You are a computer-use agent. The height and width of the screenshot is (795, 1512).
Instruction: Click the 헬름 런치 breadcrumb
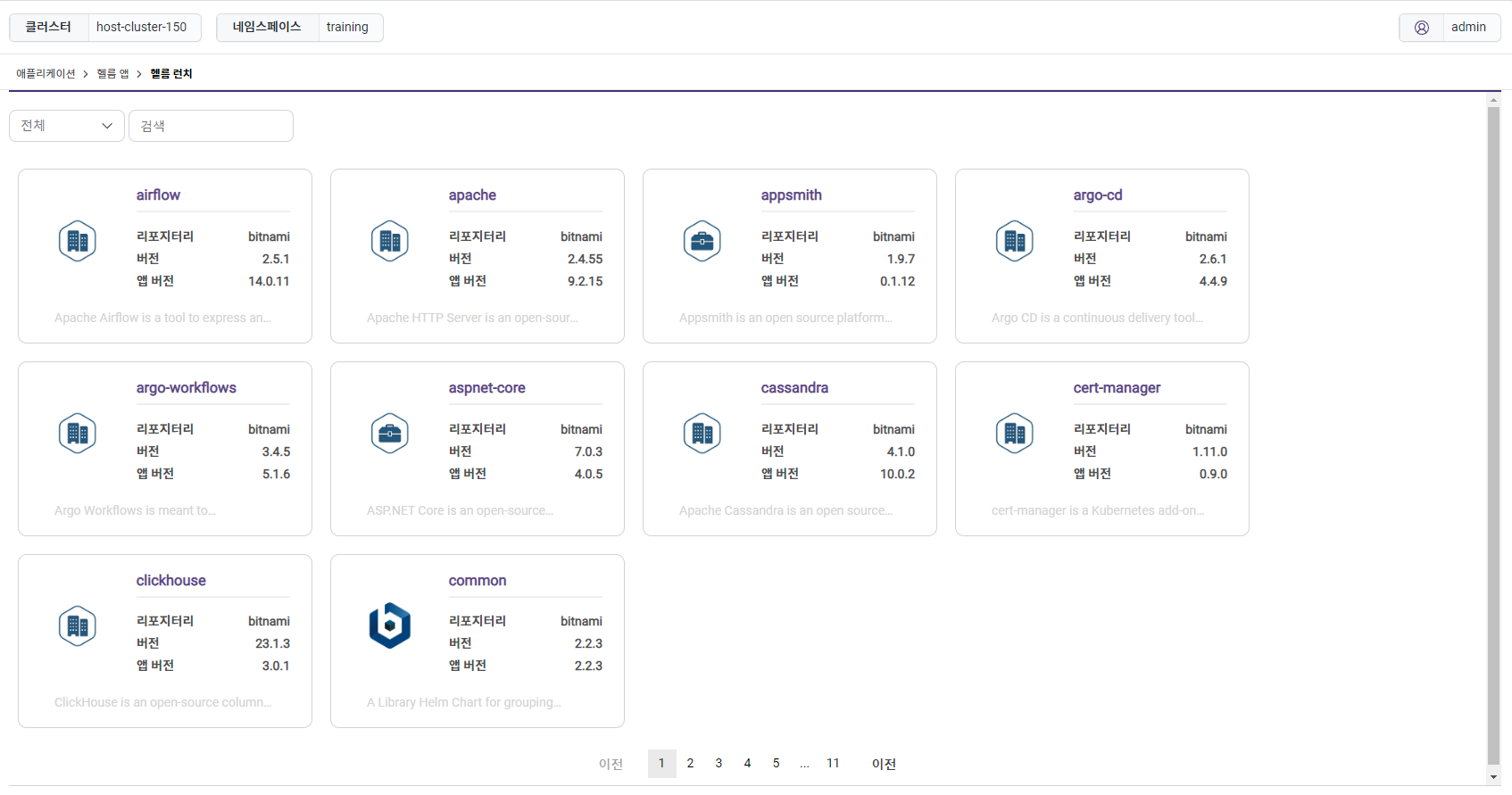(x=171, y=73)
